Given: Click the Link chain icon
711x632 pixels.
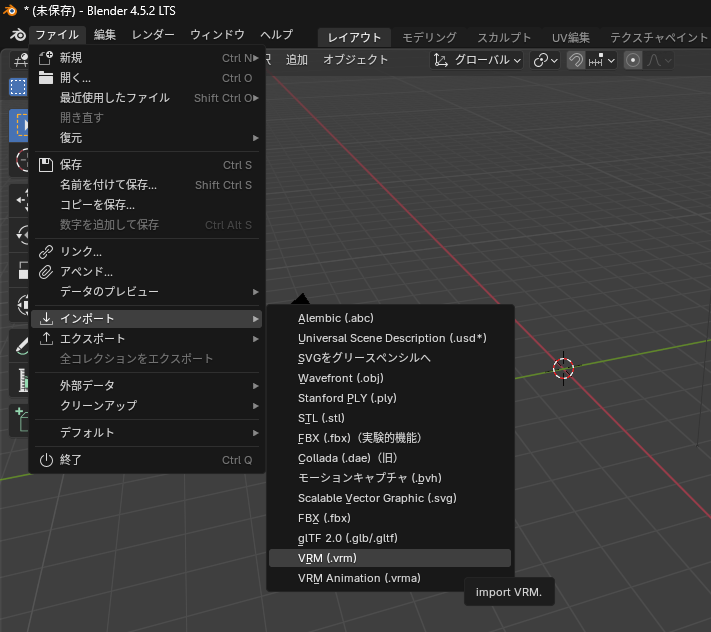Looking at the screenshot, I should point(45,252).
